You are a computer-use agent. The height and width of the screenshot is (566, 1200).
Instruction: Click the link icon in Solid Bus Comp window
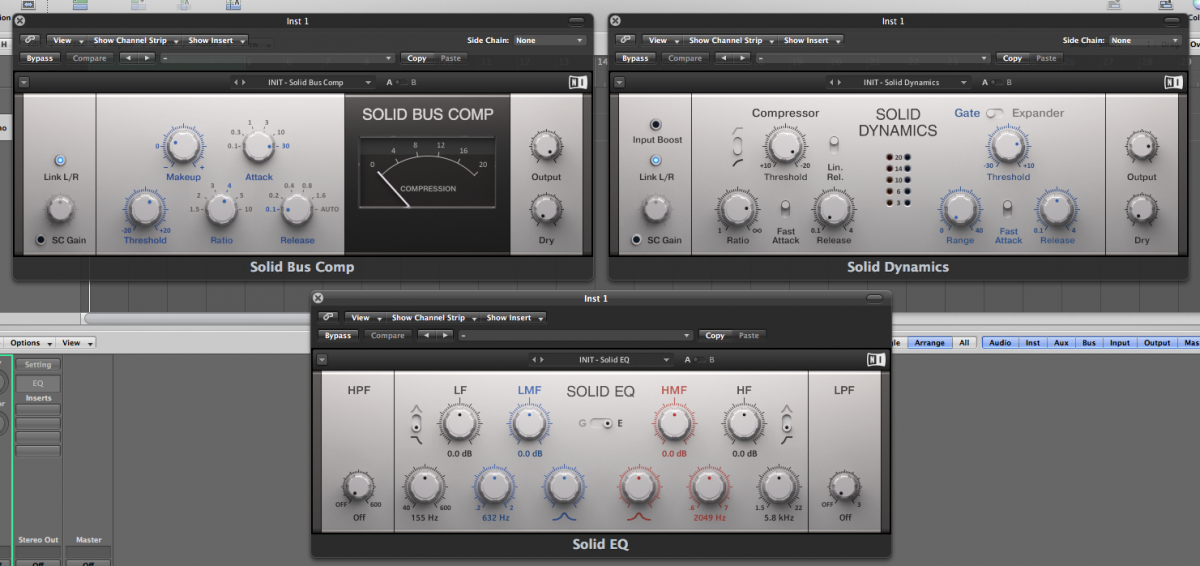tap(30, 41)
